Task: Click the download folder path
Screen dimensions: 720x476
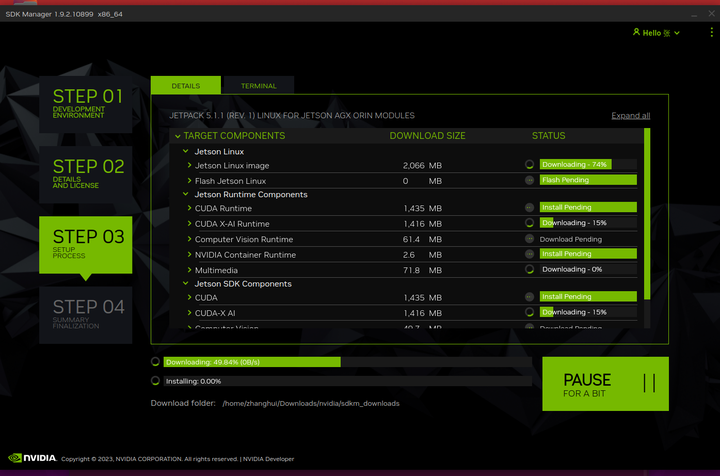Action: (x=311, y=403)
